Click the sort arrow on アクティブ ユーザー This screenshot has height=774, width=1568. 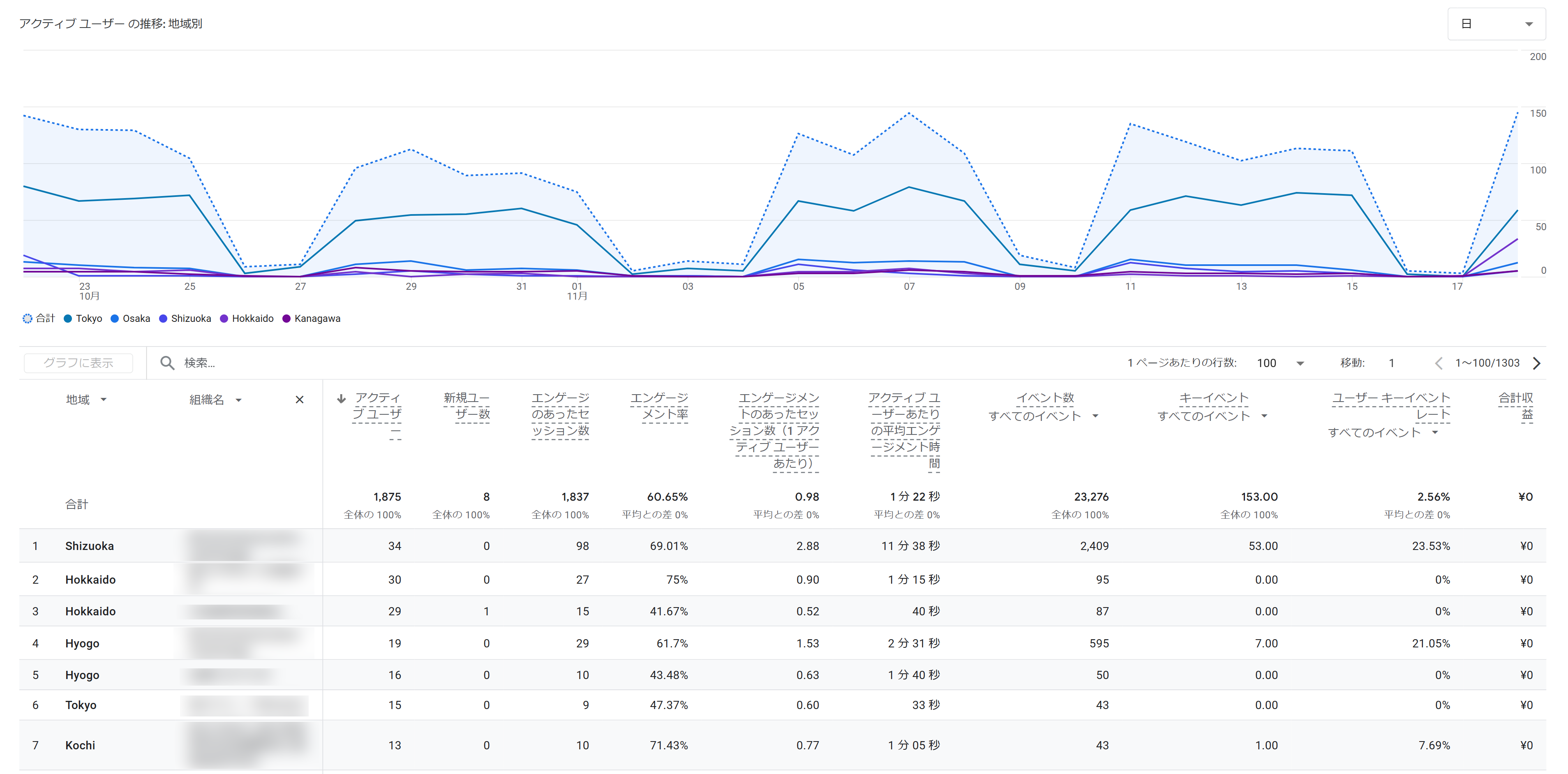(x=342, y=399)
